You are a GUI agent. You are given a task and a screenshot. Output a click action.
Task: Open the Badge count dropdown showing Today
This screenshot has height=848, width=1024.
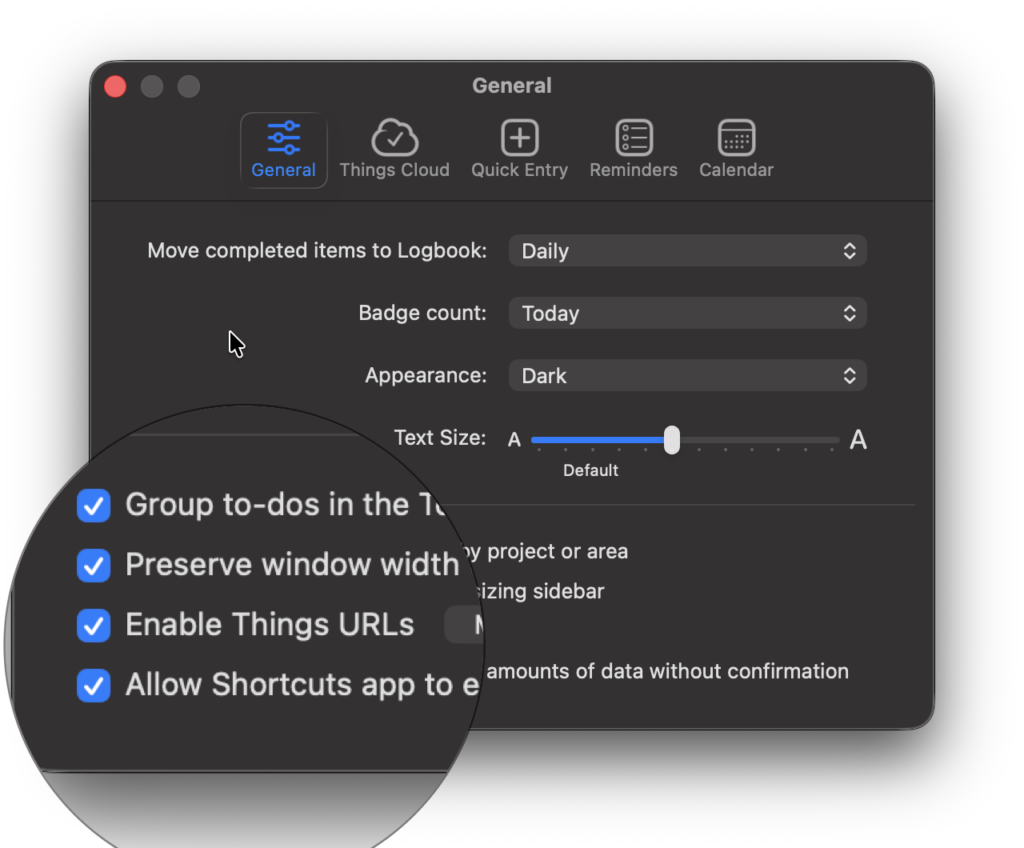687,313
